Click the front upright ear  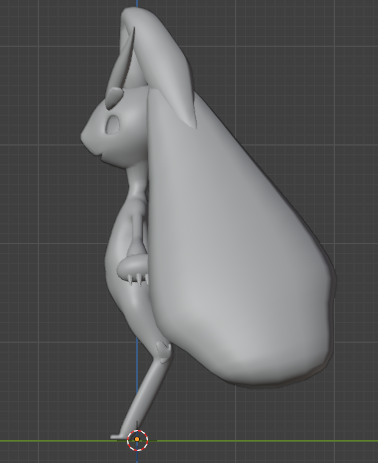[x=123, y=63]
